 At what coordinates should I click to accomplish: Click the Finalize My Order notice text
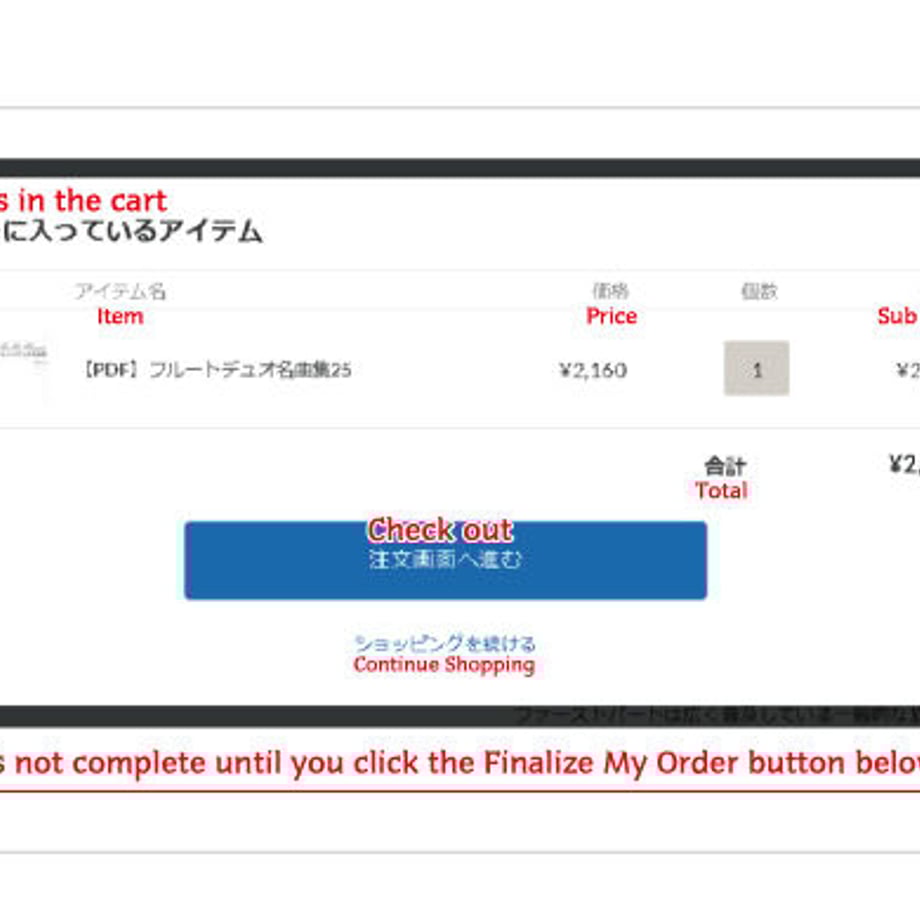pyautogui.click(x=460, y=763)
